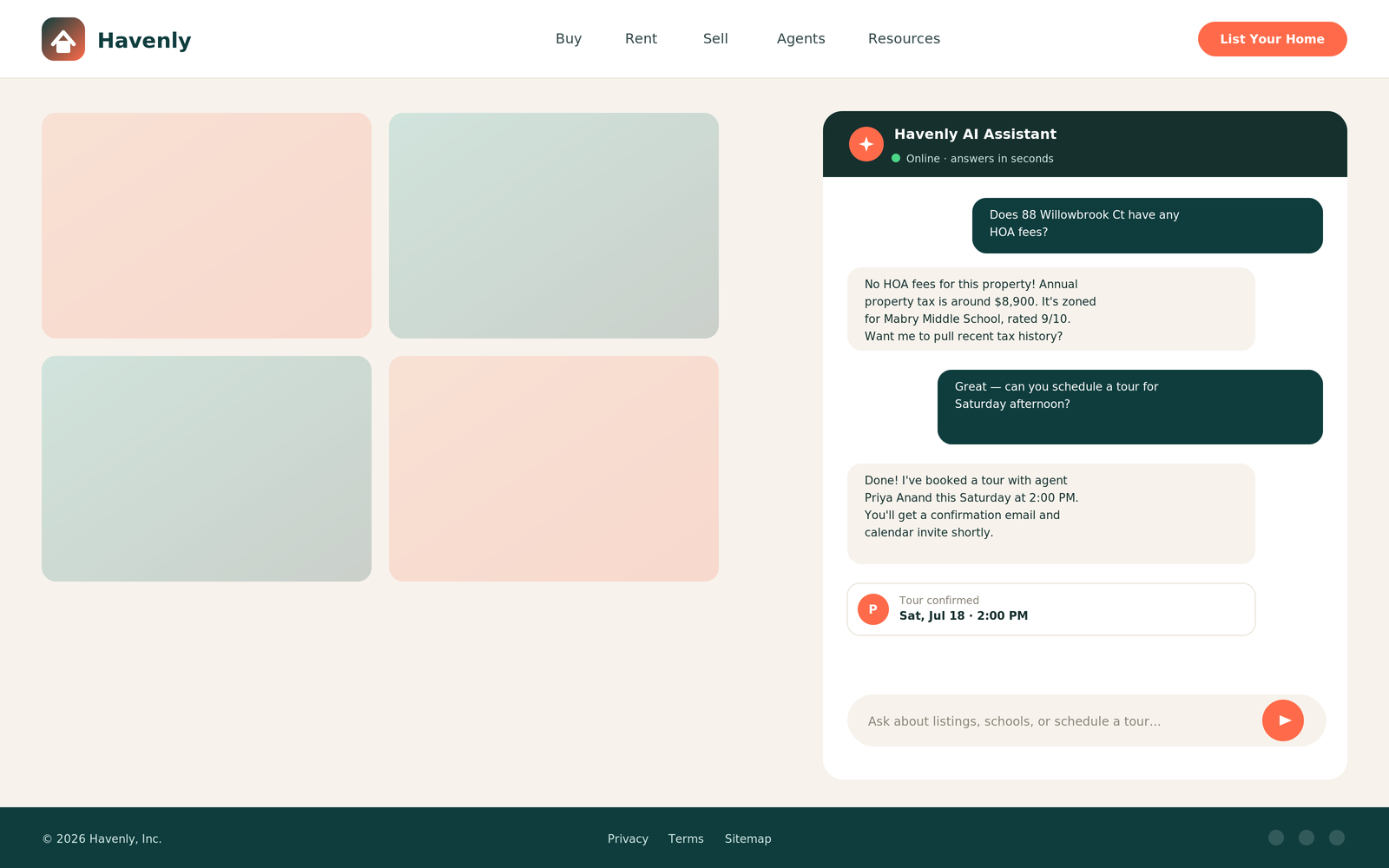Open the Terms link in footer
1389x868 pixels.
point(686,838)
